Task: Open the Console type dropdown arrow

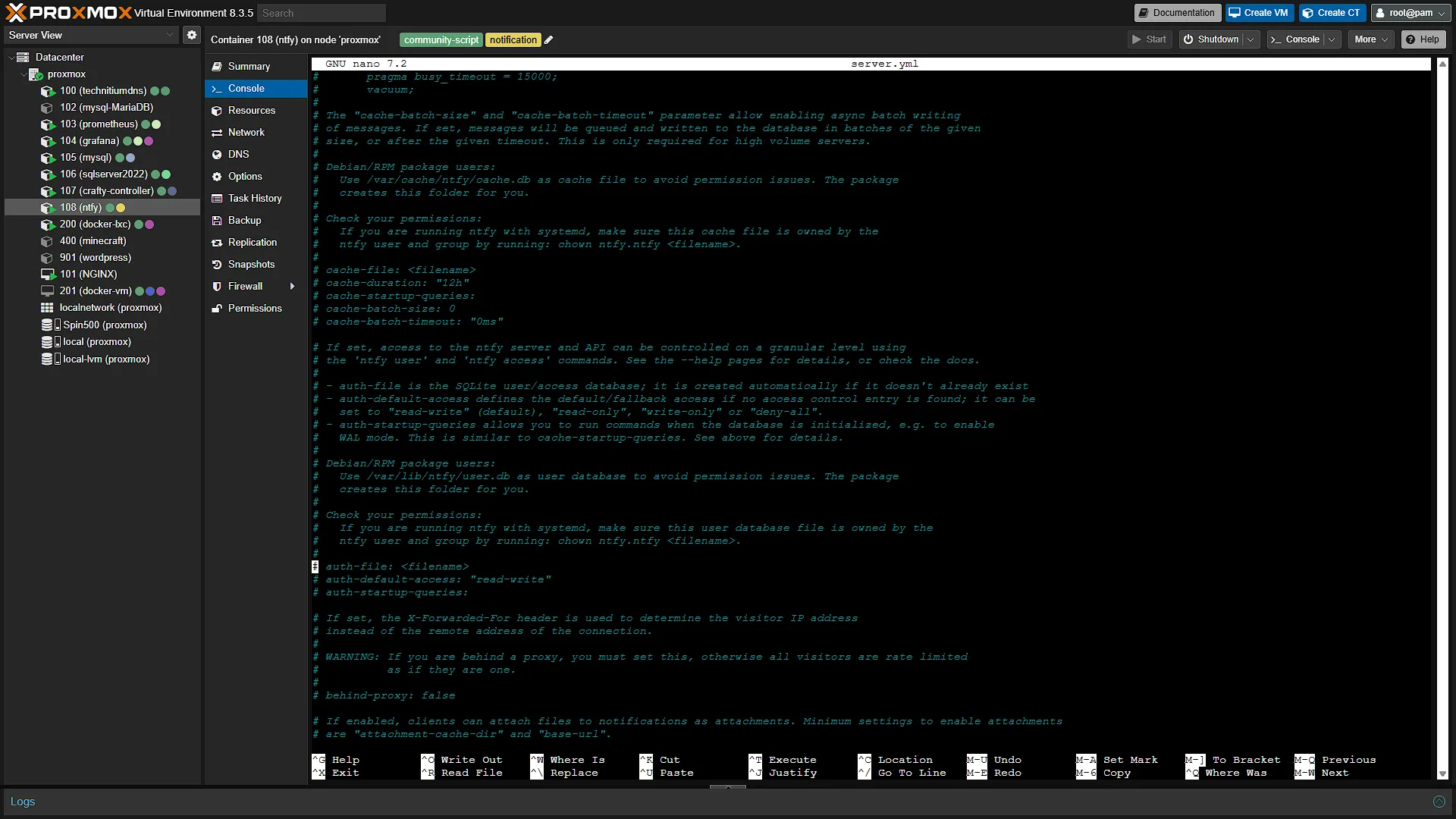Action: click(1332, 39)
